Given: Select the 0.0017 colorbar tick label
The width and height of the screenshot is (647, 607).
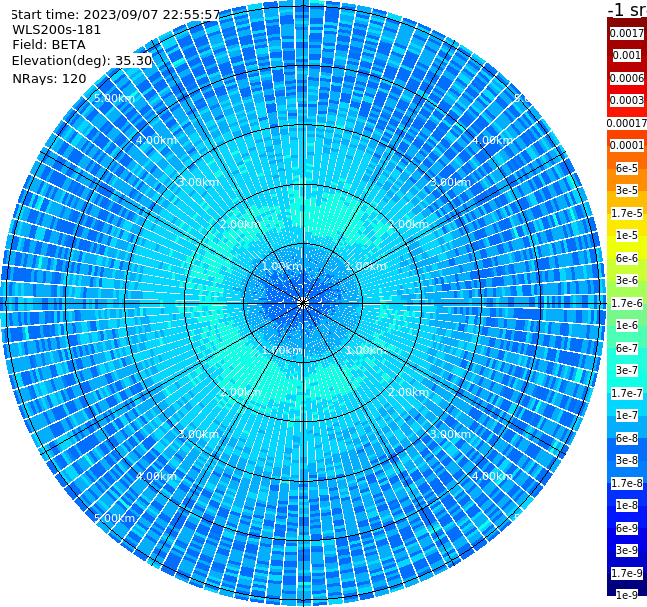Looking at the screenshot, I should tap(627, 33).
